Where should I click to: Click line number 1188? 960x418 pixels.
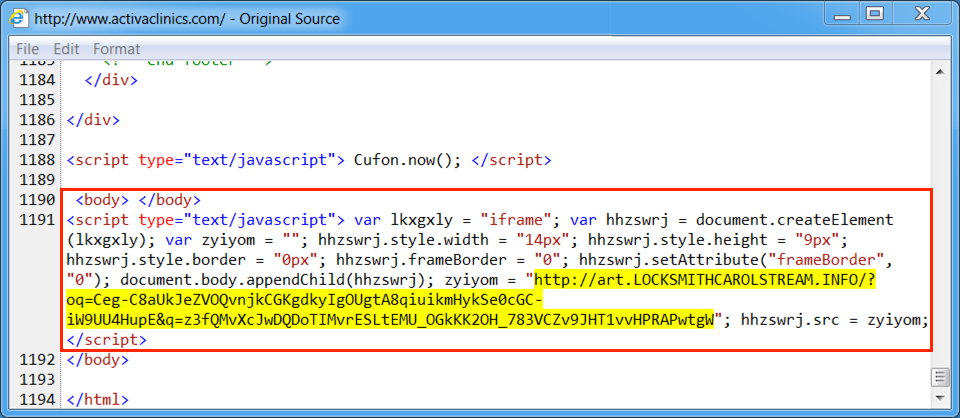[x=37, y=160]
